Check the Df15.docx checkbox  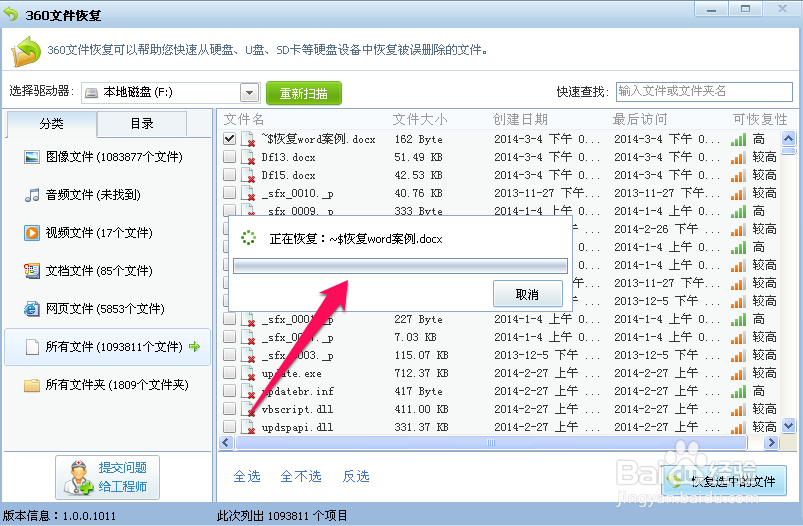(229, 174)
